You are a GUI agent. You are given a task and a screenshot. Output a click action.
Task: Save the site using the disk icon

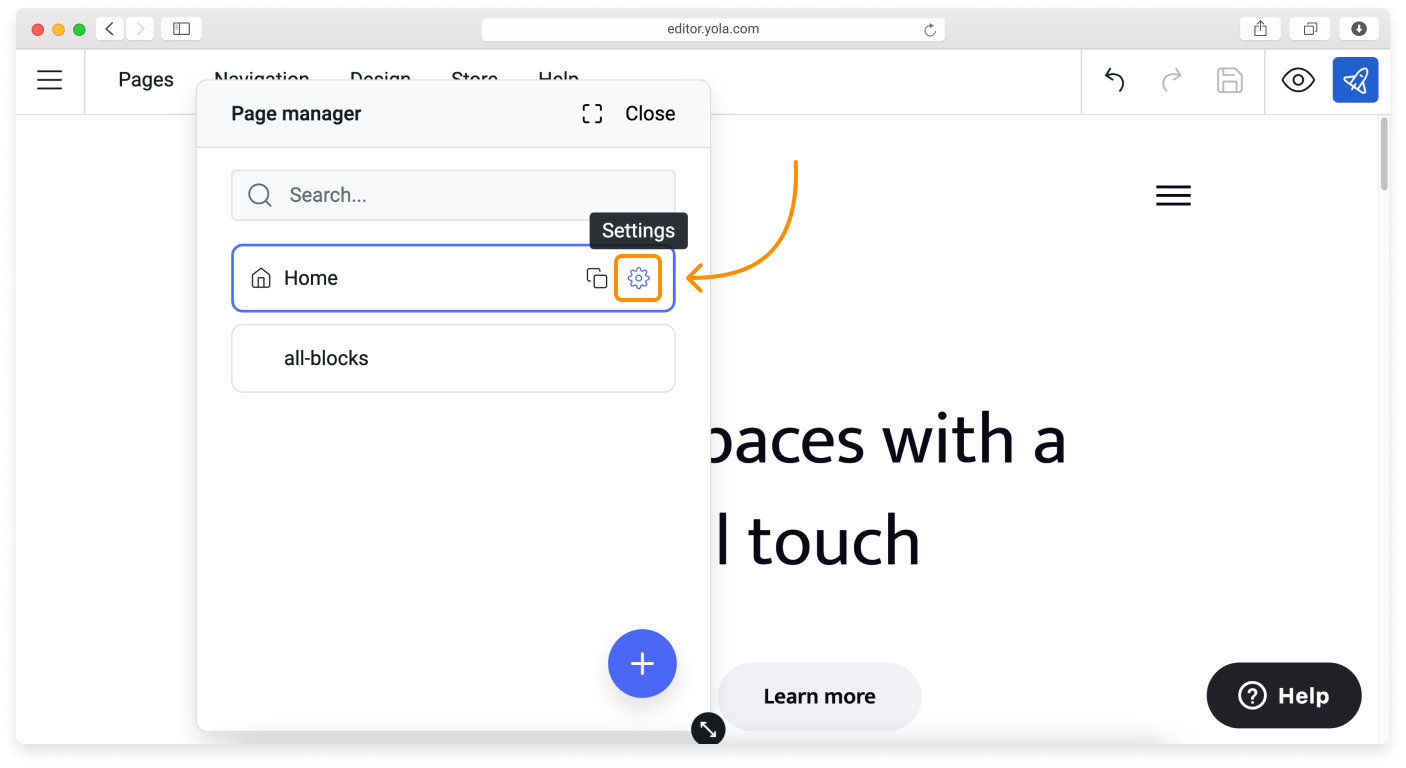coord(1230,80)
